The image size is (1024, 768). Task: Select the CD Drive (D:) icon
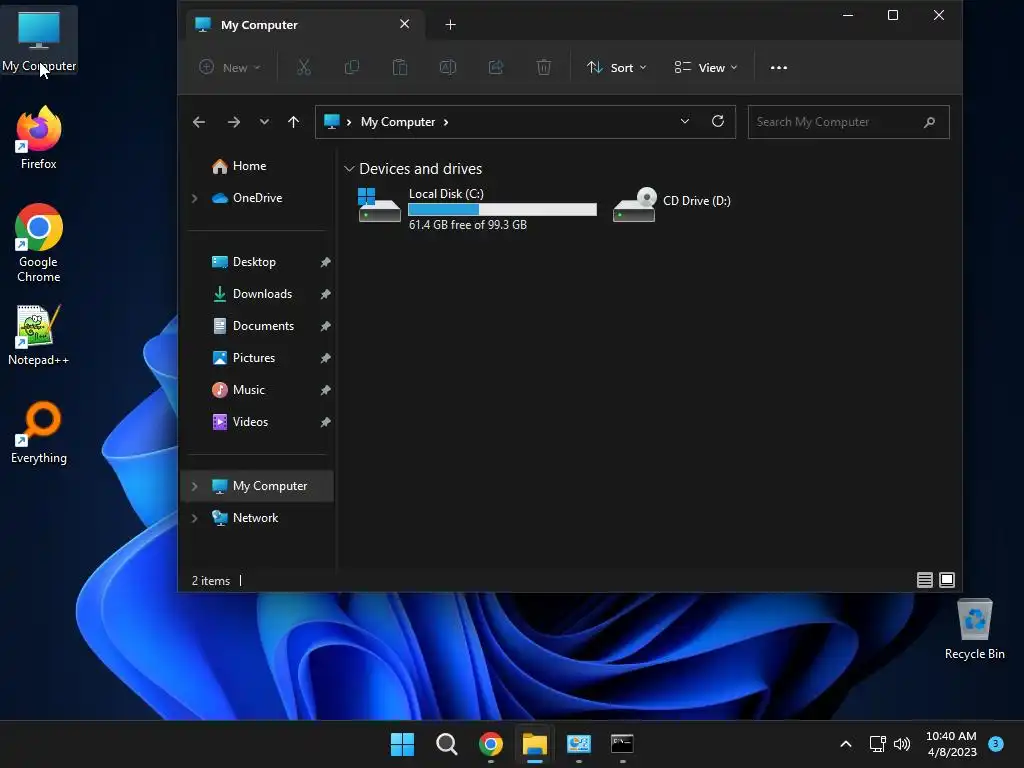(x=671, y=204)
